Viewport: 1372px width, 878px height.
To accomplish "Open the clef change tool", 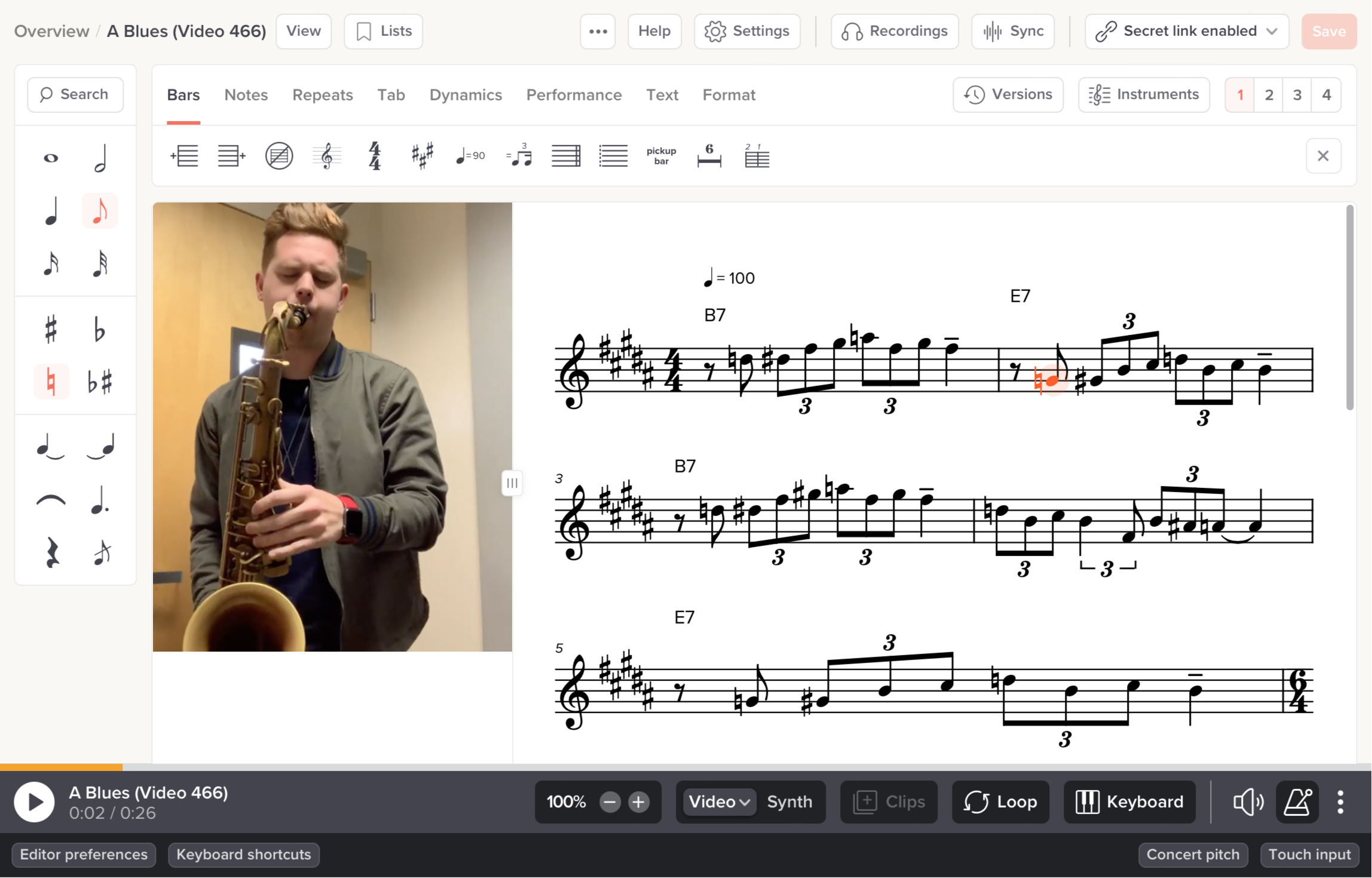I will pyautogui.click(x=327, y=155).
